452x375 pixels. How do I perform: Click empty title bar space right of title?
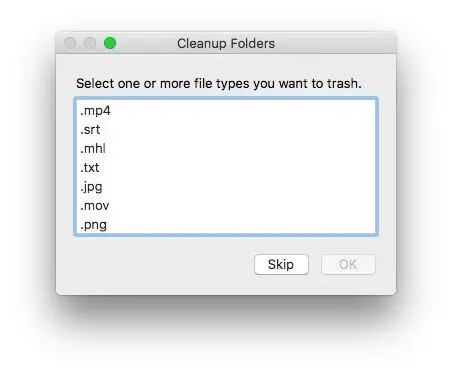click(333, 43)
